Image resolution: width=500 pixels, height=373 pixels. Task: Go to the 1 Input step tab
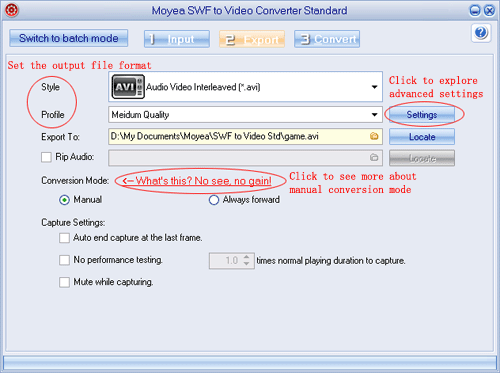177,39
